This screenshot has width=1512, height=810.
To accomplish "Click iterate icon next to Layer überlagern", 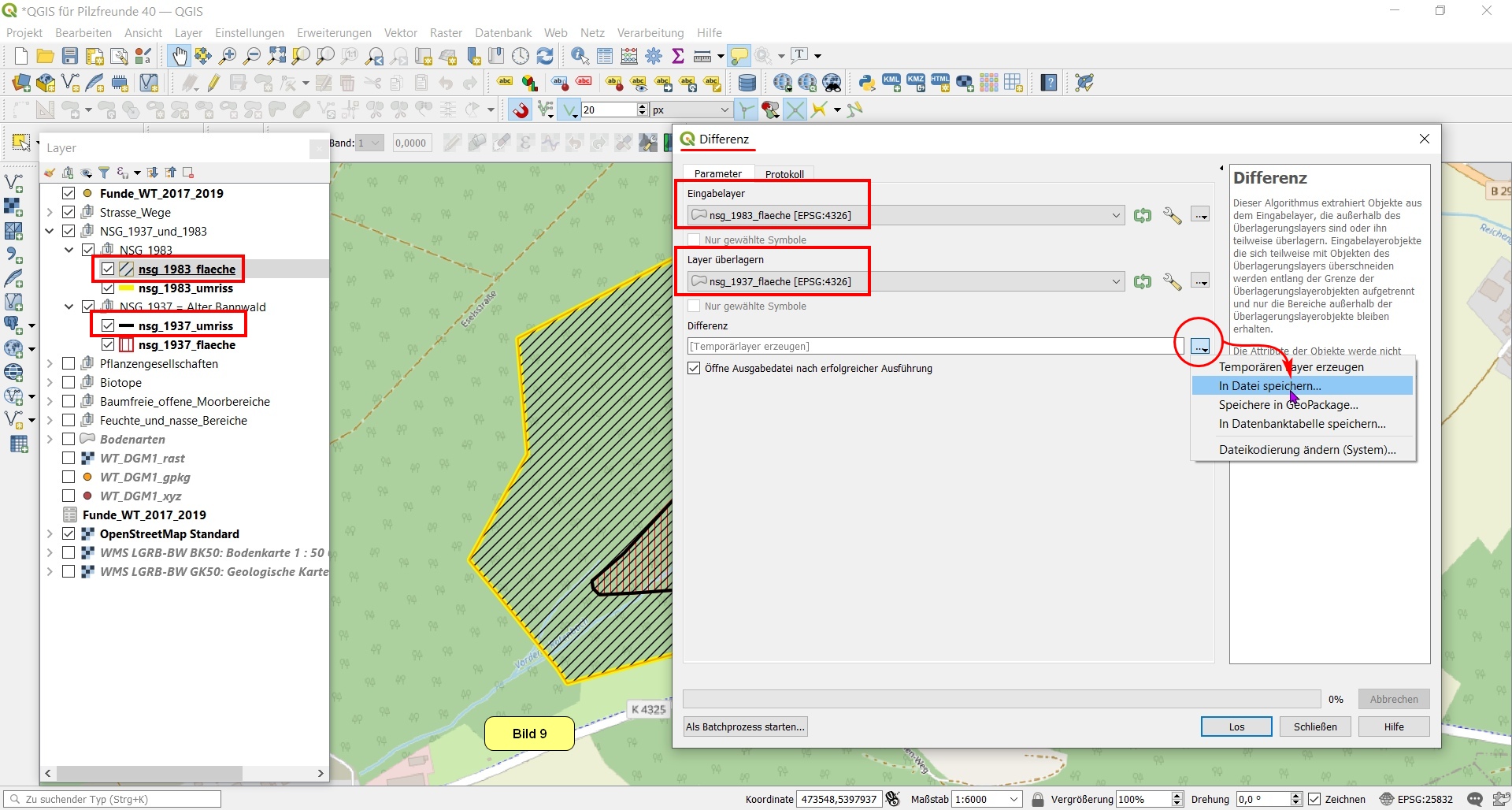I will (x=1143, y=281).
